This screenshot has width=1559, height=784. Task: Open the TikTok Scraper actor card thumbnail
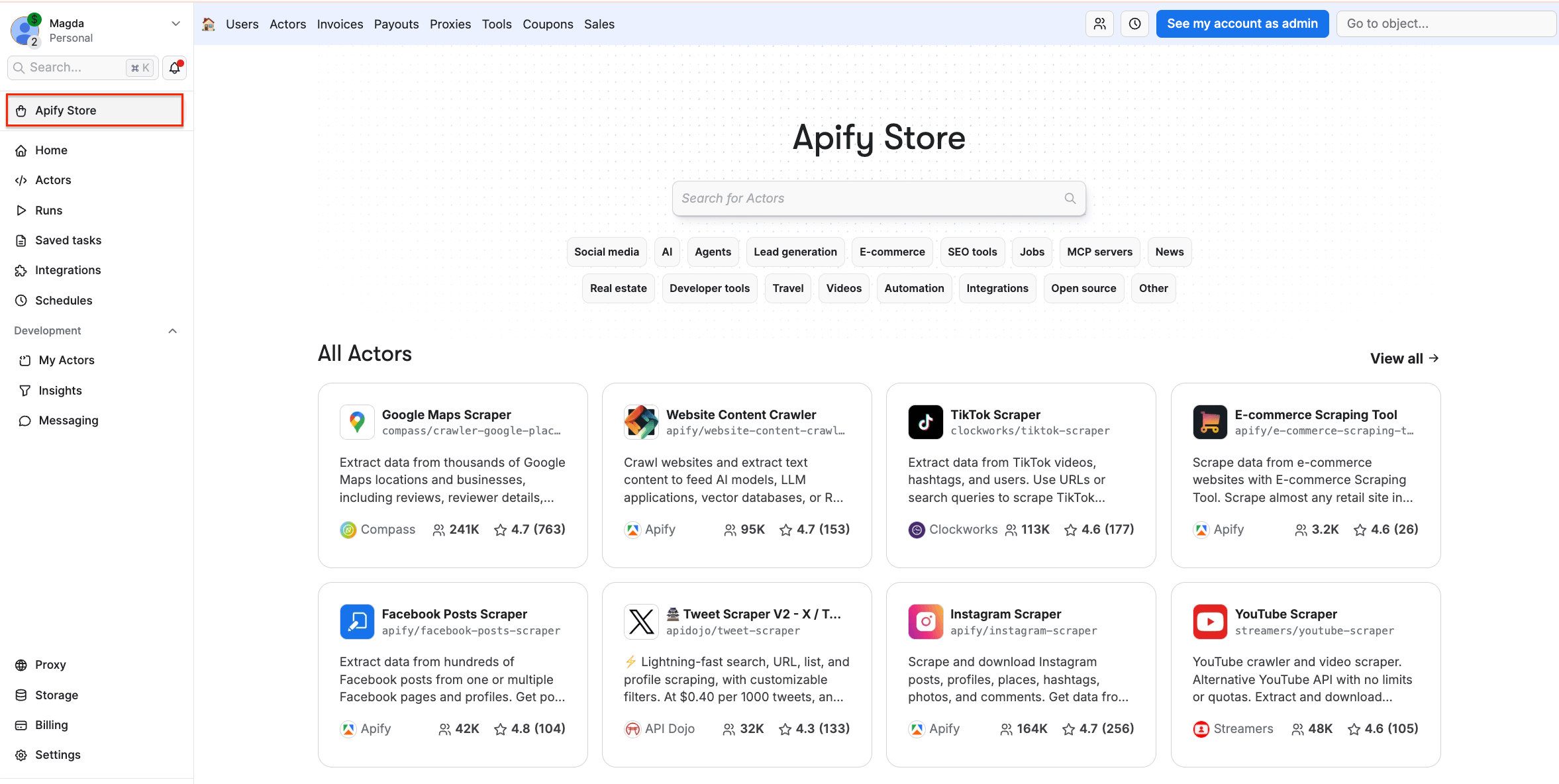point(925,422)
